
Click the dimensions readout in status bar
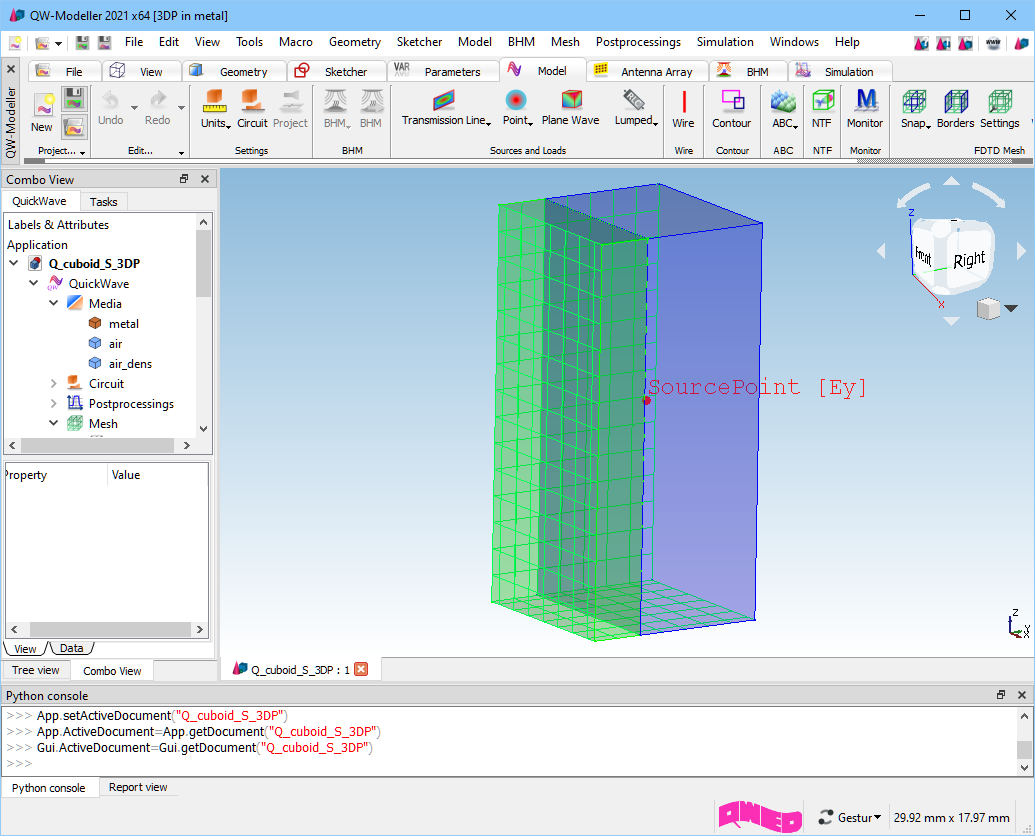(x=951, y=818)
